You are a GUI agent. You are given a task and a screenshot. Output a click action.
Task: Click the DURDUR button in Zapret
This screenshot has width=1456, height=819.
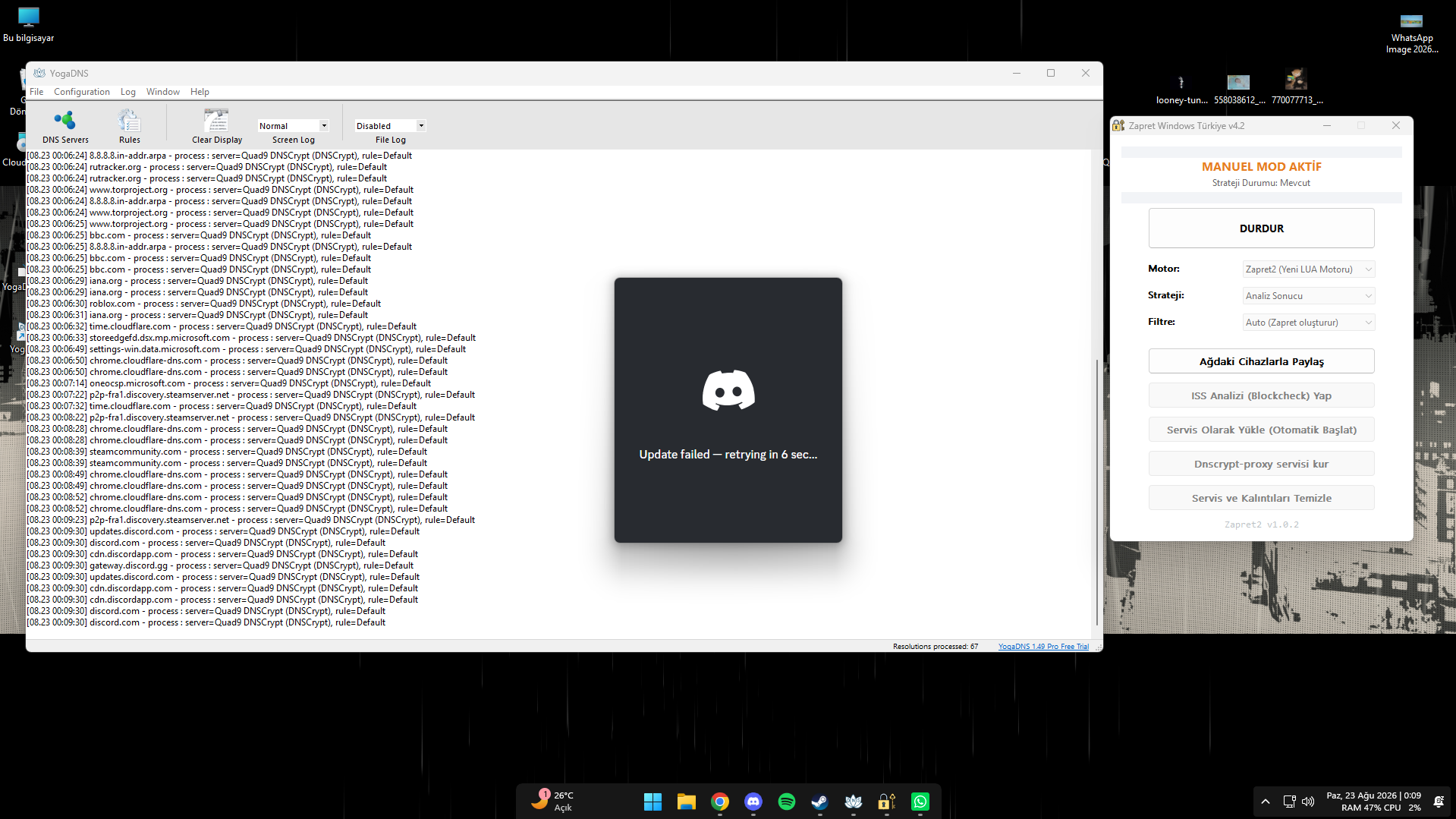(1261, 228)
